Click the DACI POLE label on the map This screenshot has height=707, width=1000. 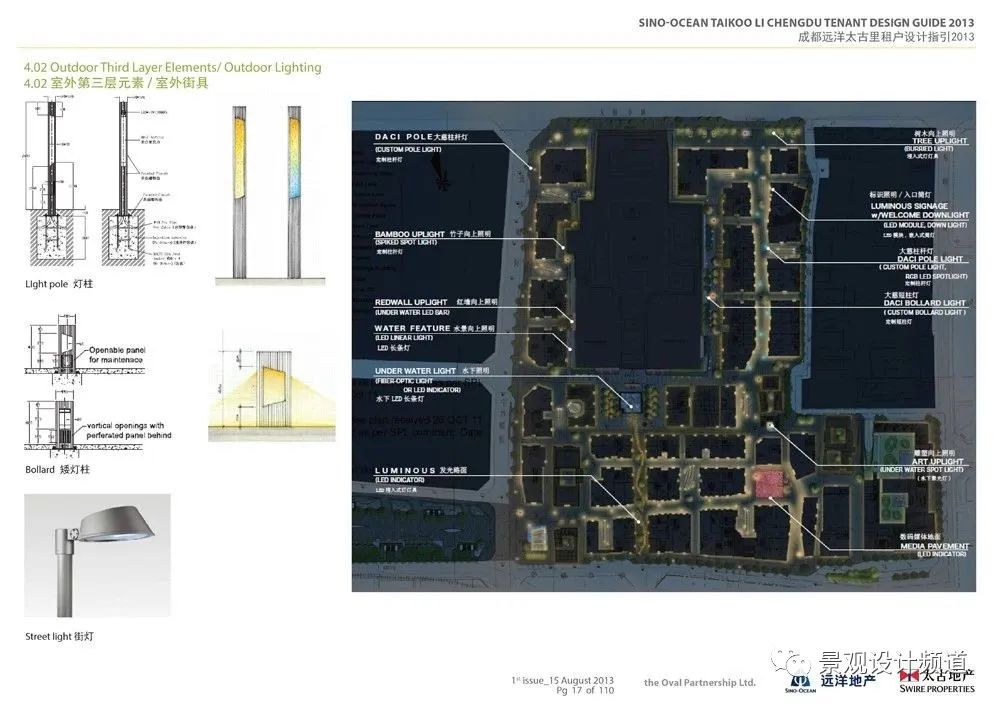[x=407, y=137]
